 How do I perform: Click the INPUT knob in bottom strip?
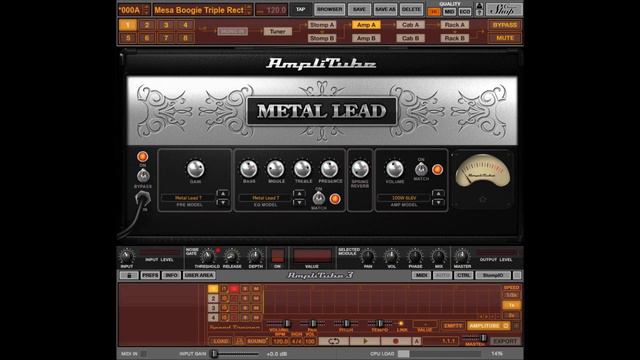point(127,257)
